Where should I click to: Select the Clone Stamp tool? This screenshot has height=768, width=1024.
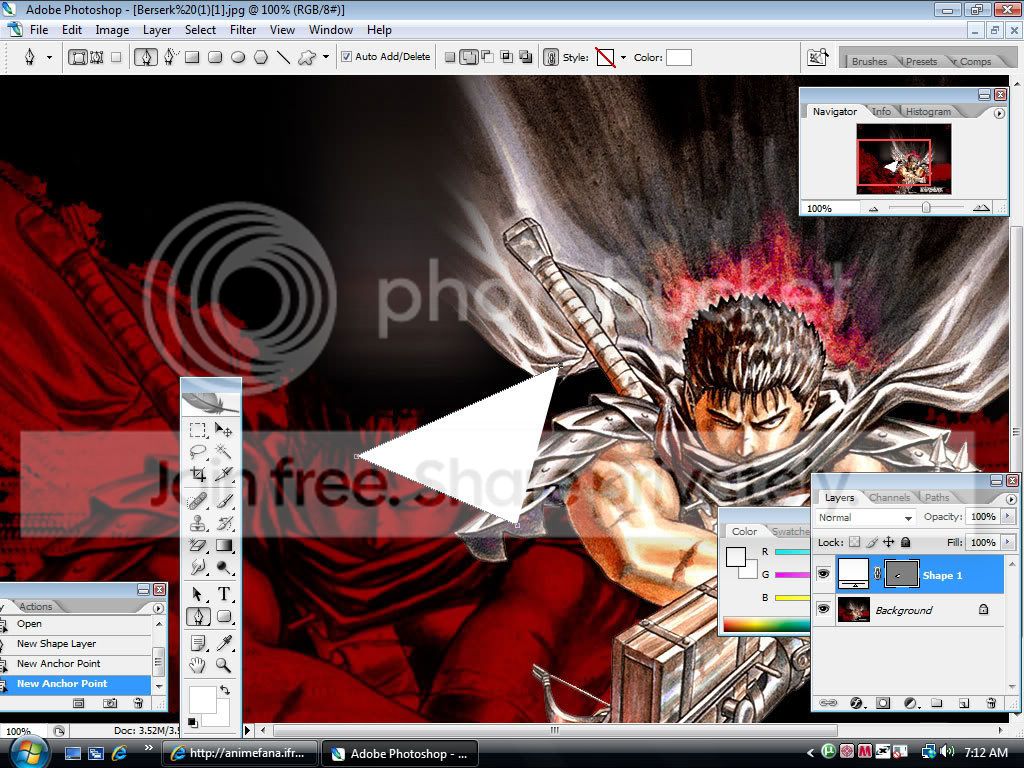[198, 523]
